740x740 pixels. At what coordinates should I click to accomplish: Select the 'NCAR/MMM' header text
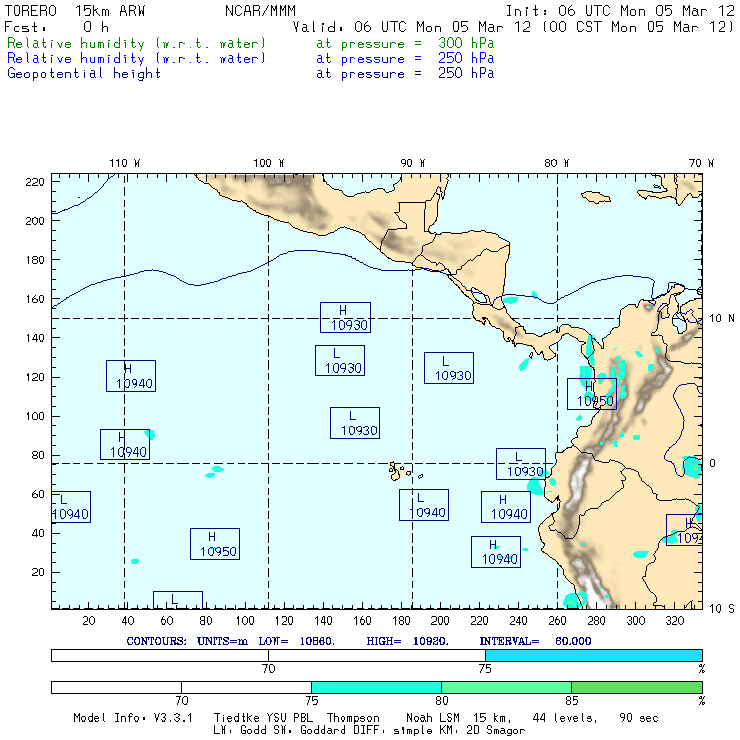click(x=260, y=11)
